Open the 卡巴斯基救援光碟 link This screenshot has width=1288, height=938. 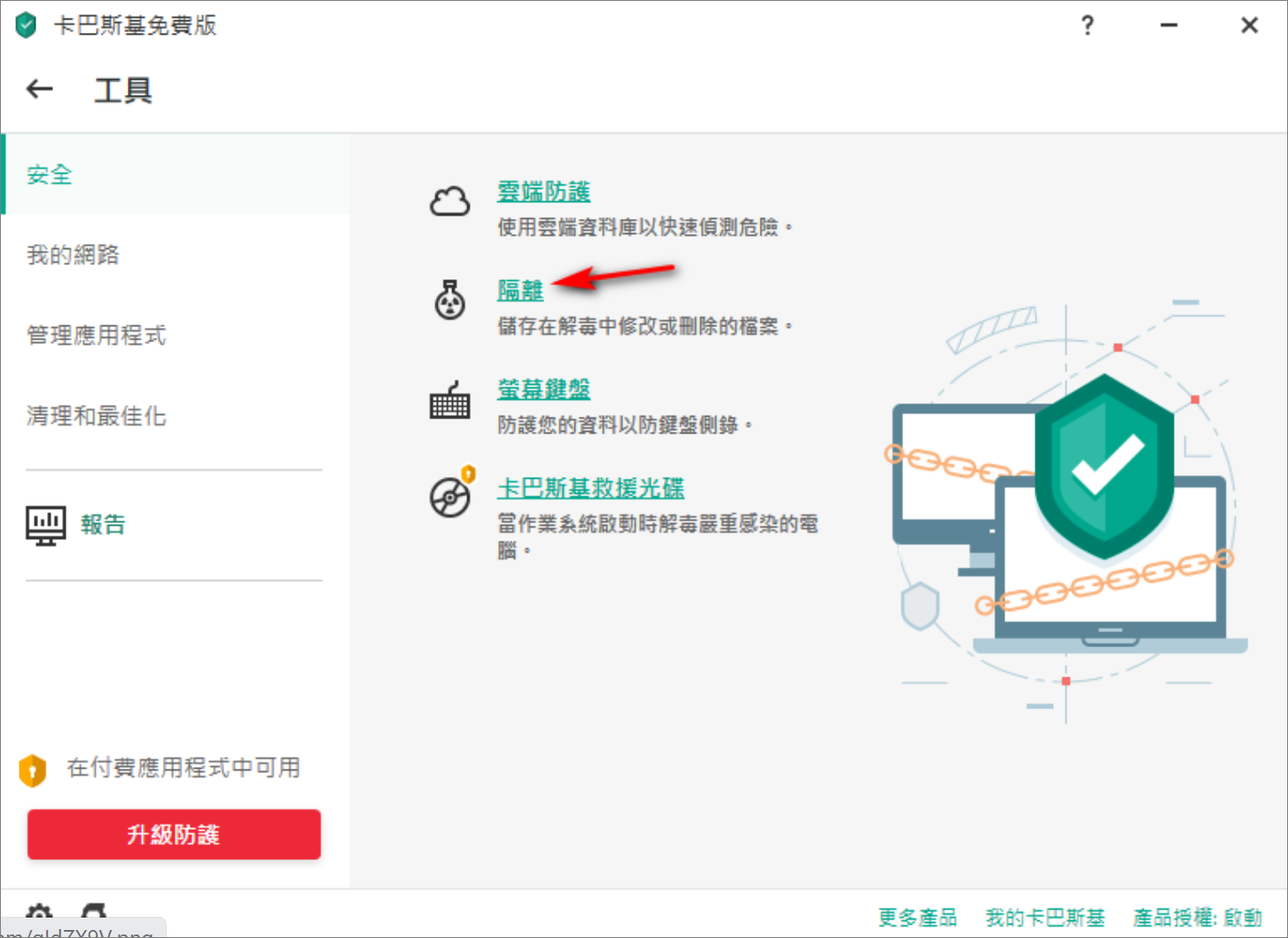pos(590,488)
